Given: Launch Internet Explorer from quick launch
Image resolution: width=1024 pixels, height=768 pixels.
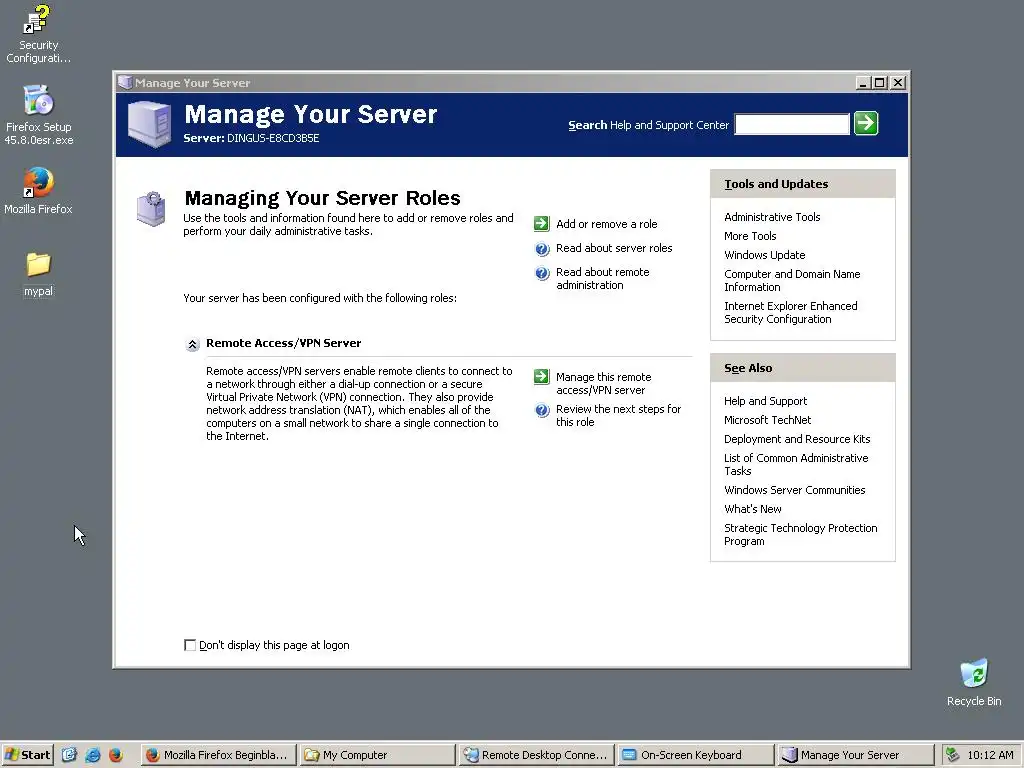Looking at the screenshot, I should tap(93, 755).
